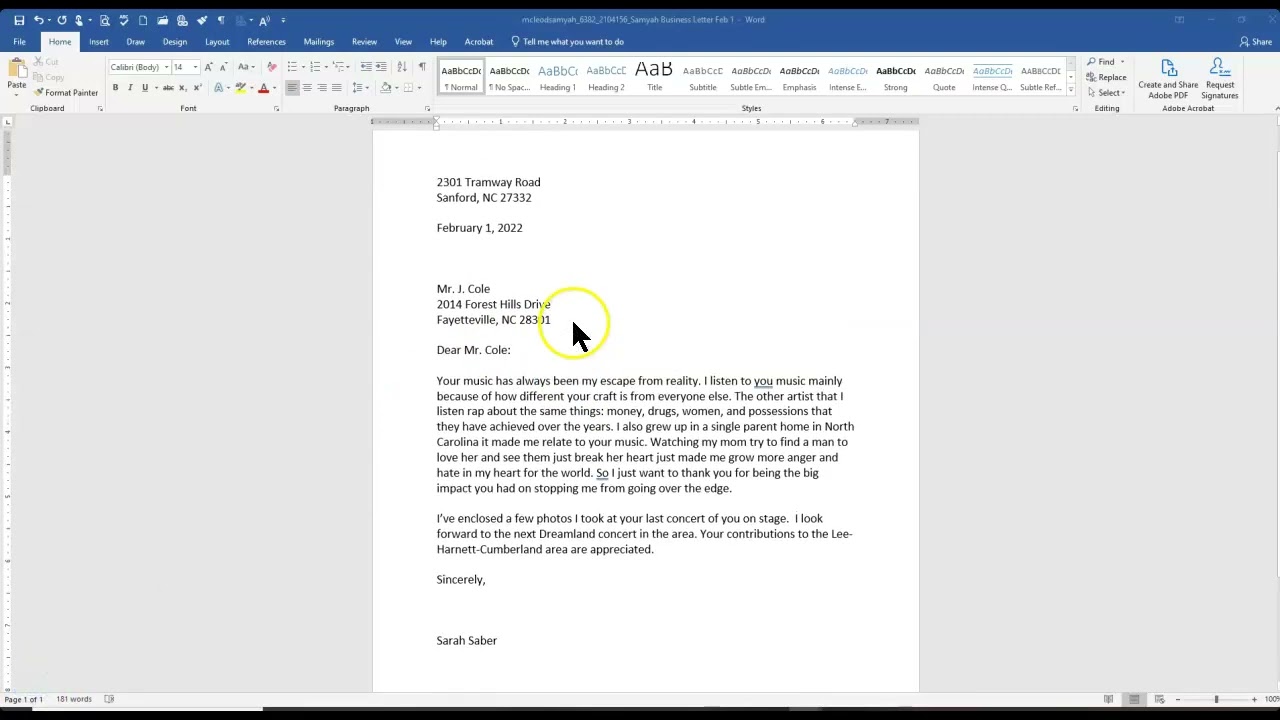The height and width of the screenshot is (720, 1280).
Task: Center the text
Action: tap(307, 88)
